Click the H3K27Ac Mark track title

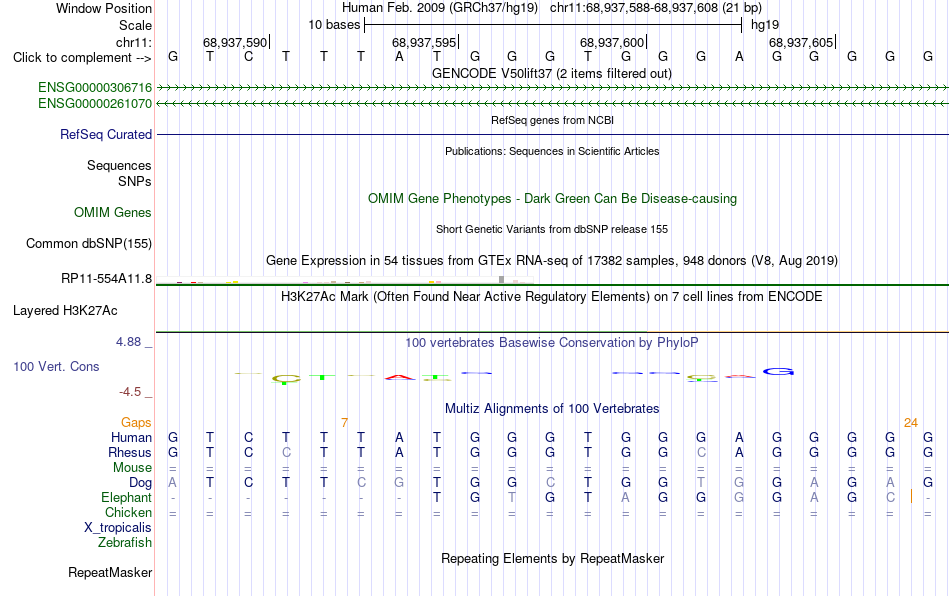(x=552, y=297)
